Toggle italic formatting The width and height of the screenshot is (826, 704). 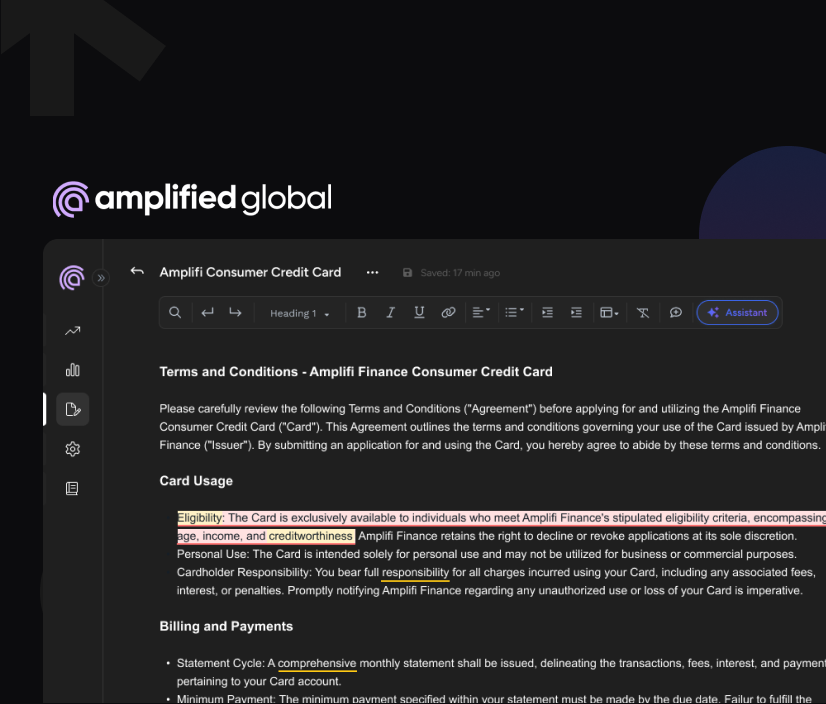(390, 312)
